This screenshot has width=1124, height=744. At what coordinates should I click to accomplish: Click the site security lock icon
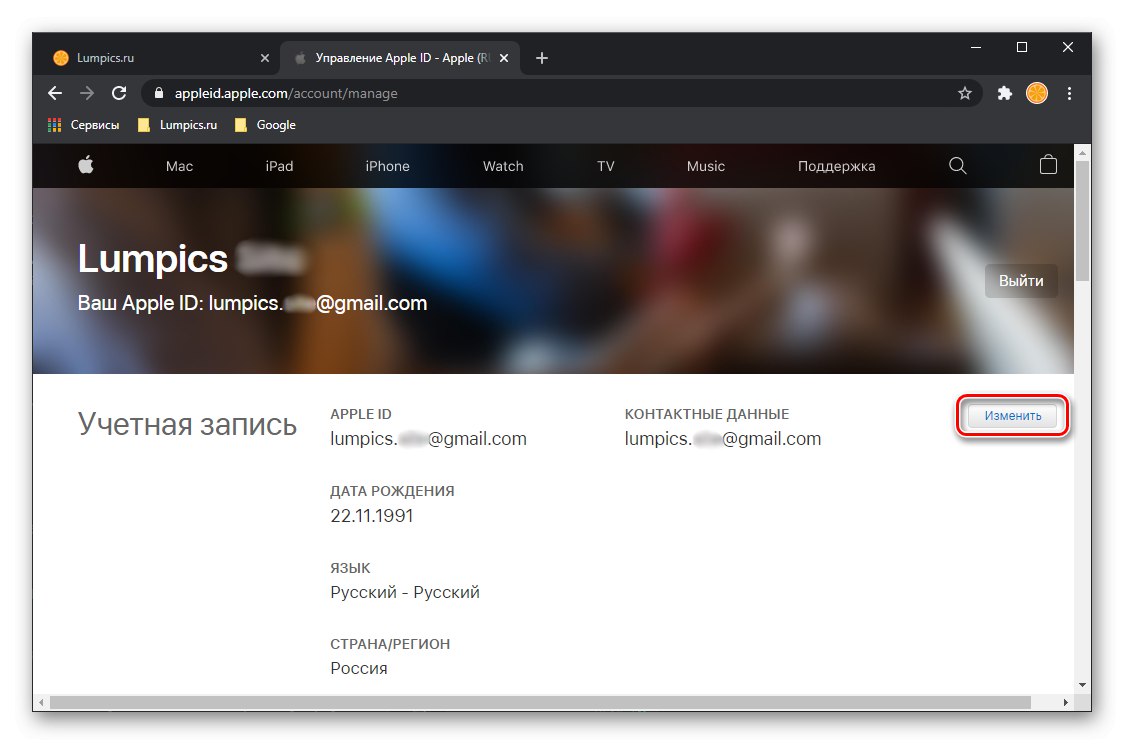pyautogui.click(x=160, y=93)
